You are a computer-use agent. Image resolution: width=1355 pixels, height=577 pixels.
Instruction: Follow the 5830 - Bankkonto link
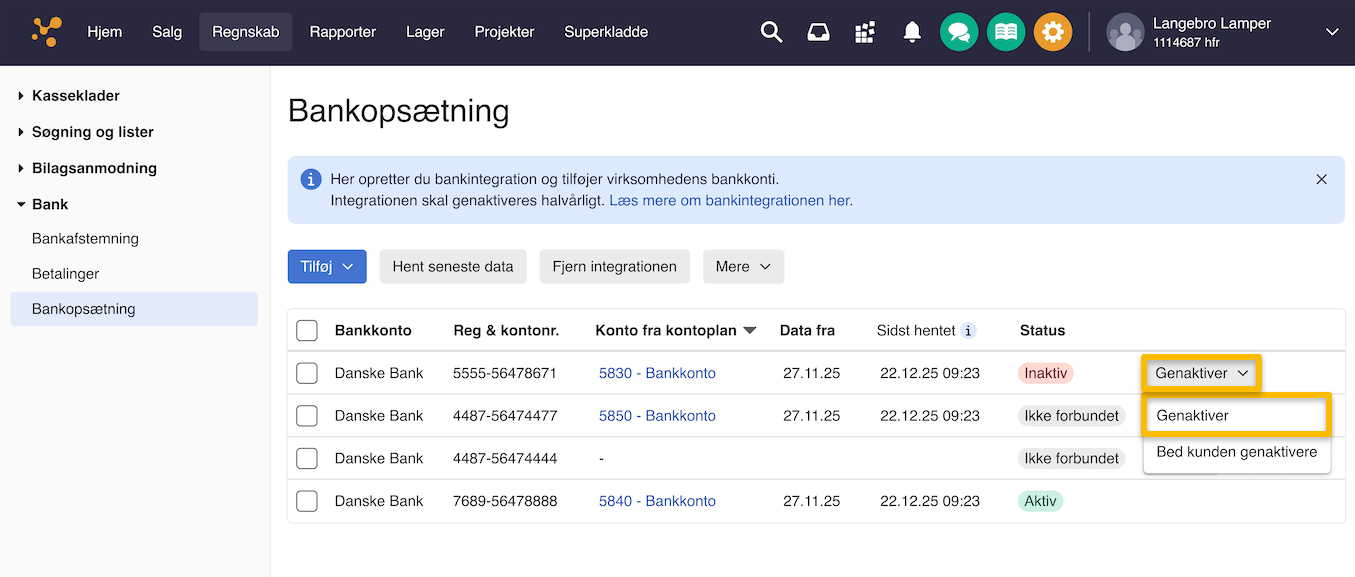[657, 373]
